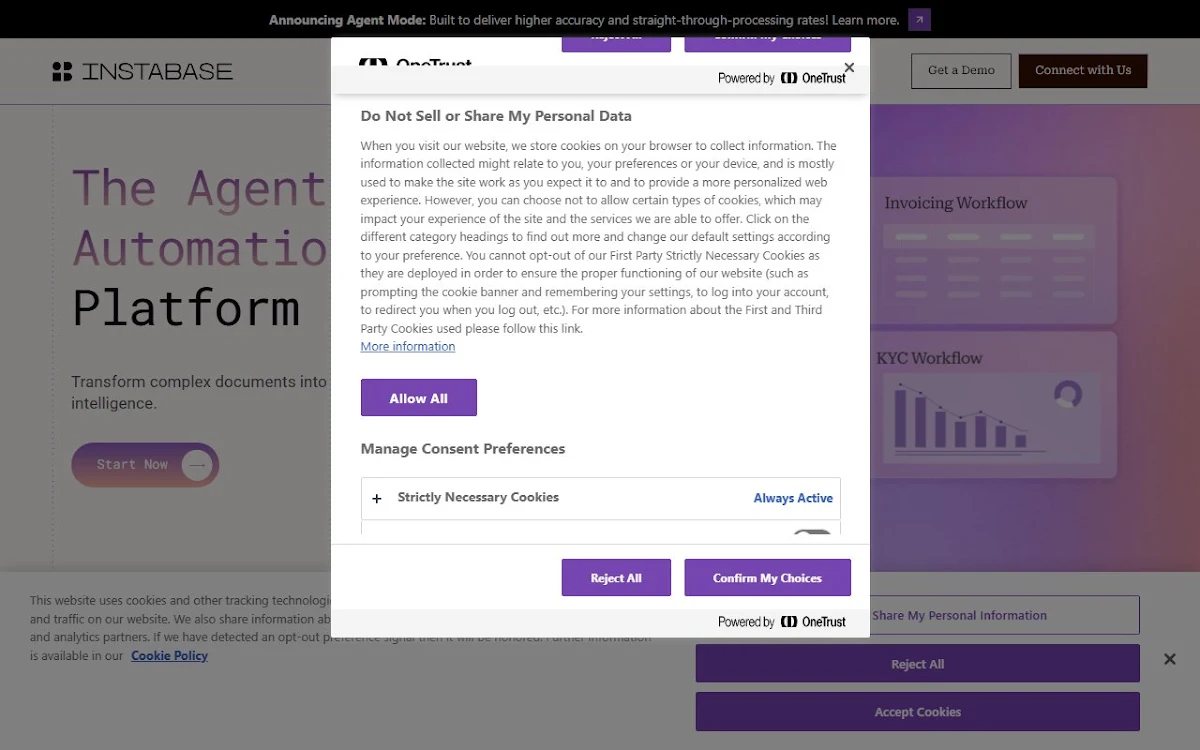Open the announcement arrow icon
The image size is (1200, 750).
[x=919, y=19]
